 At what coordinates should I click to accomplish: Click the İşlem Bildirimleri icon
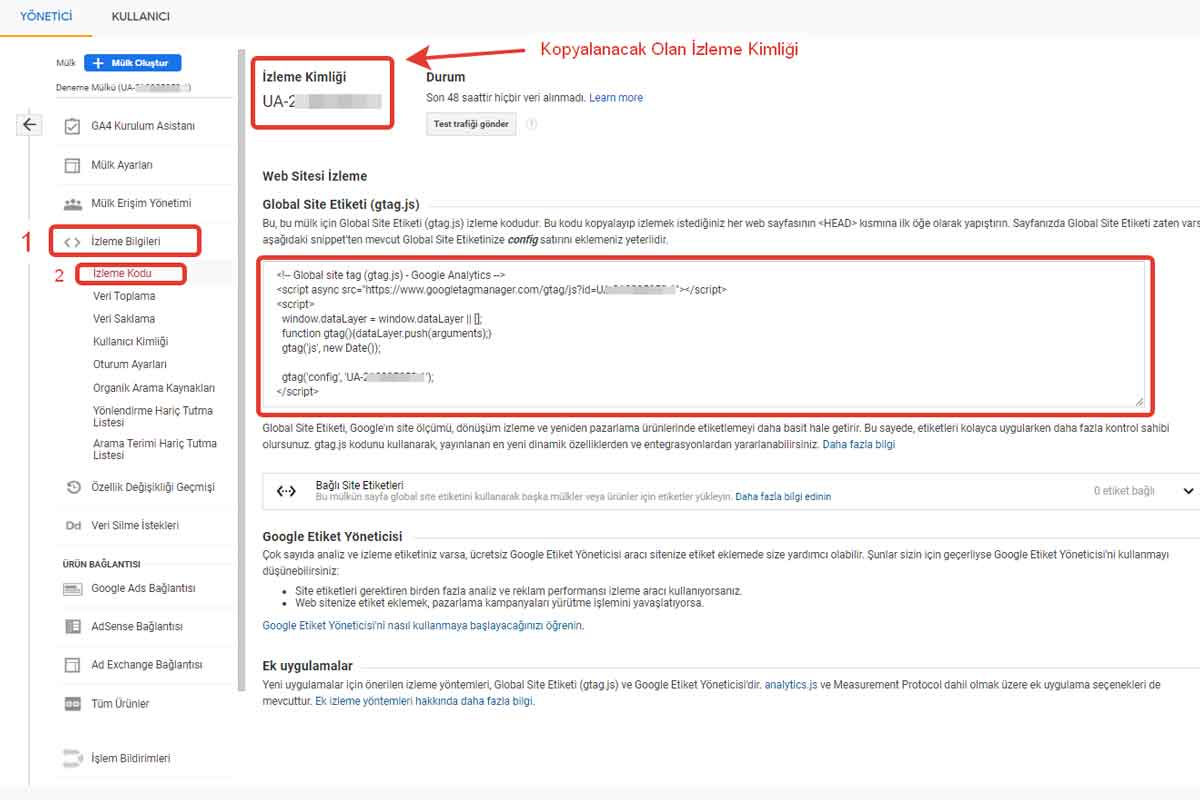[72, 757]
